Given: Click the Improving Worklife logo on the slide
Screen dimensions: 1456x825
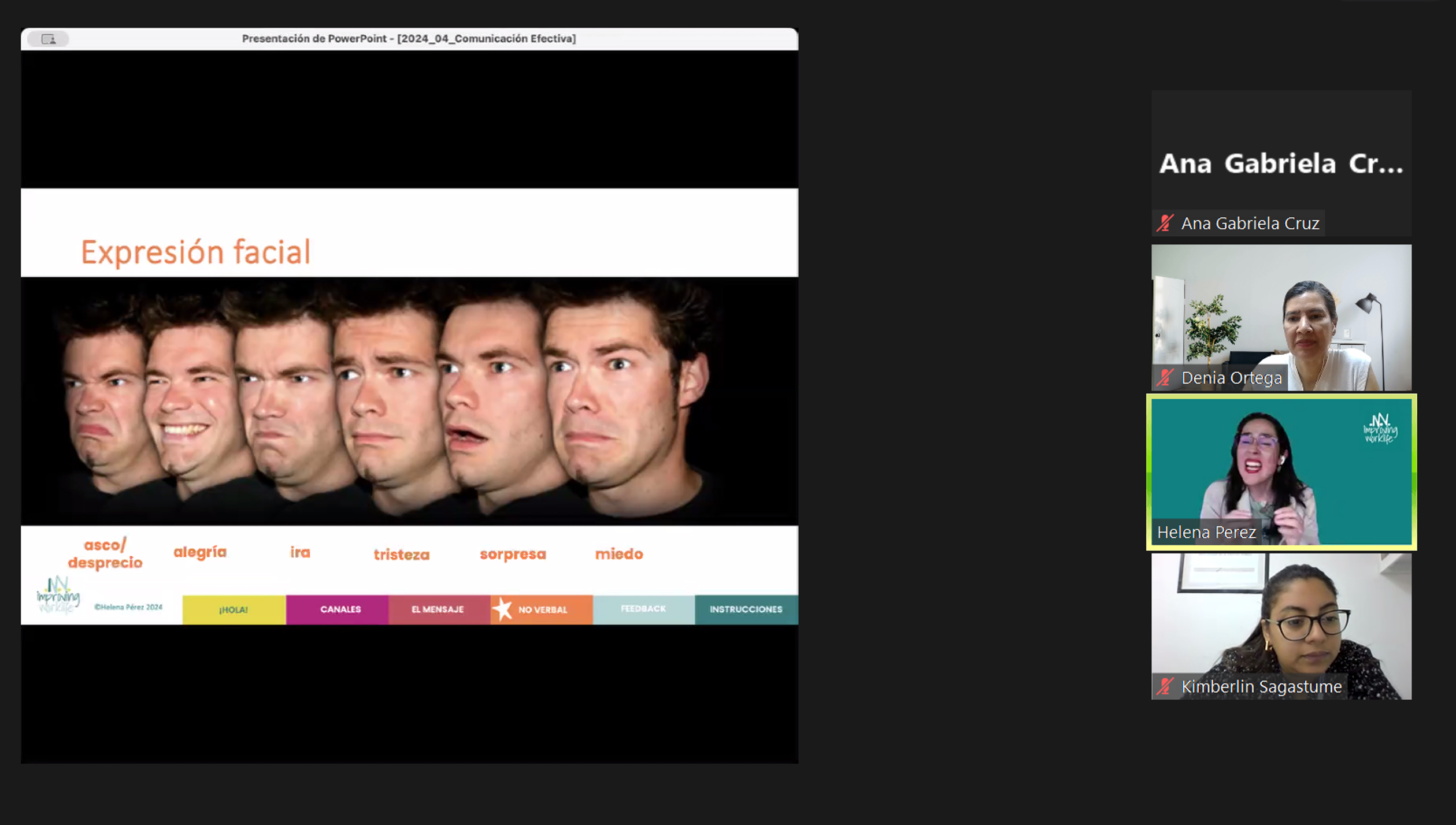Looking at the screenshot, I should 58,595.
